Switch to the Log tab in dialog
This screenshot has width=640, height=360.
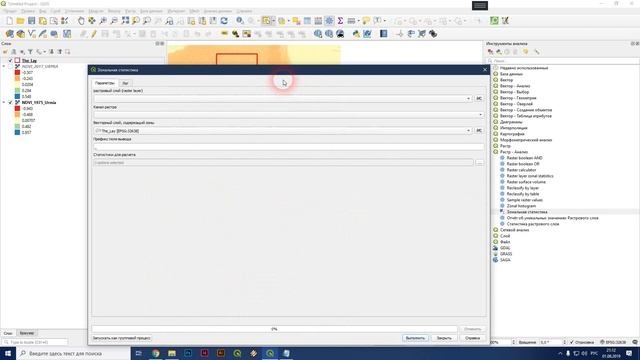(x=125, y=83)
